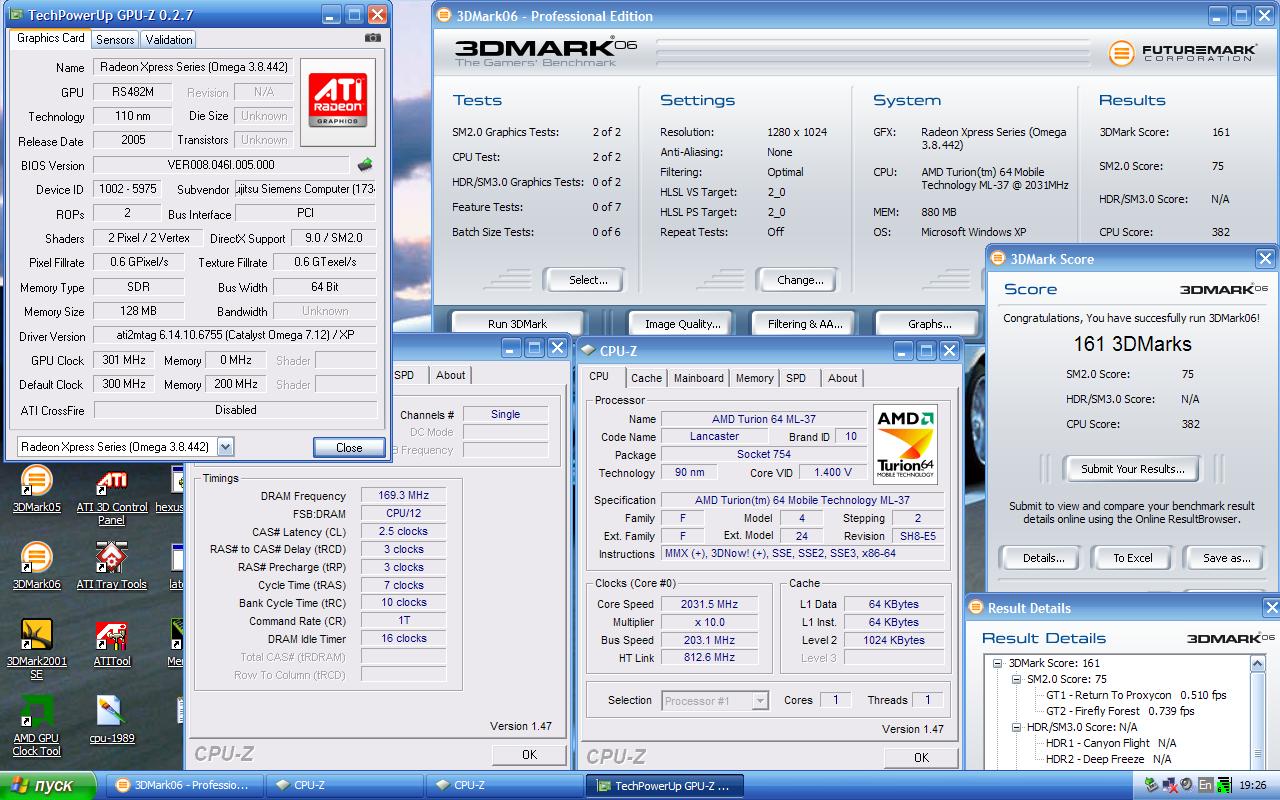This screenshot has height=800, width=1280.
Task: Open the ATITool desktop shortcut
Action: tap(112, 643)
